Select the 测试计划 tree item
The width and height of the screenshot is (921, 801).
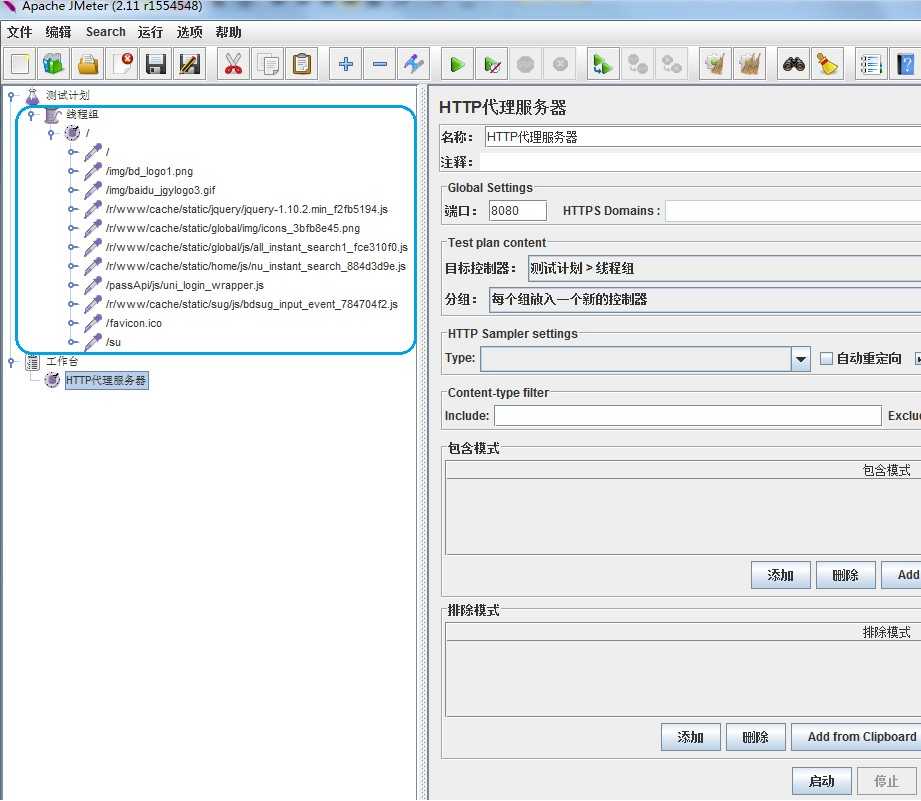68,95
